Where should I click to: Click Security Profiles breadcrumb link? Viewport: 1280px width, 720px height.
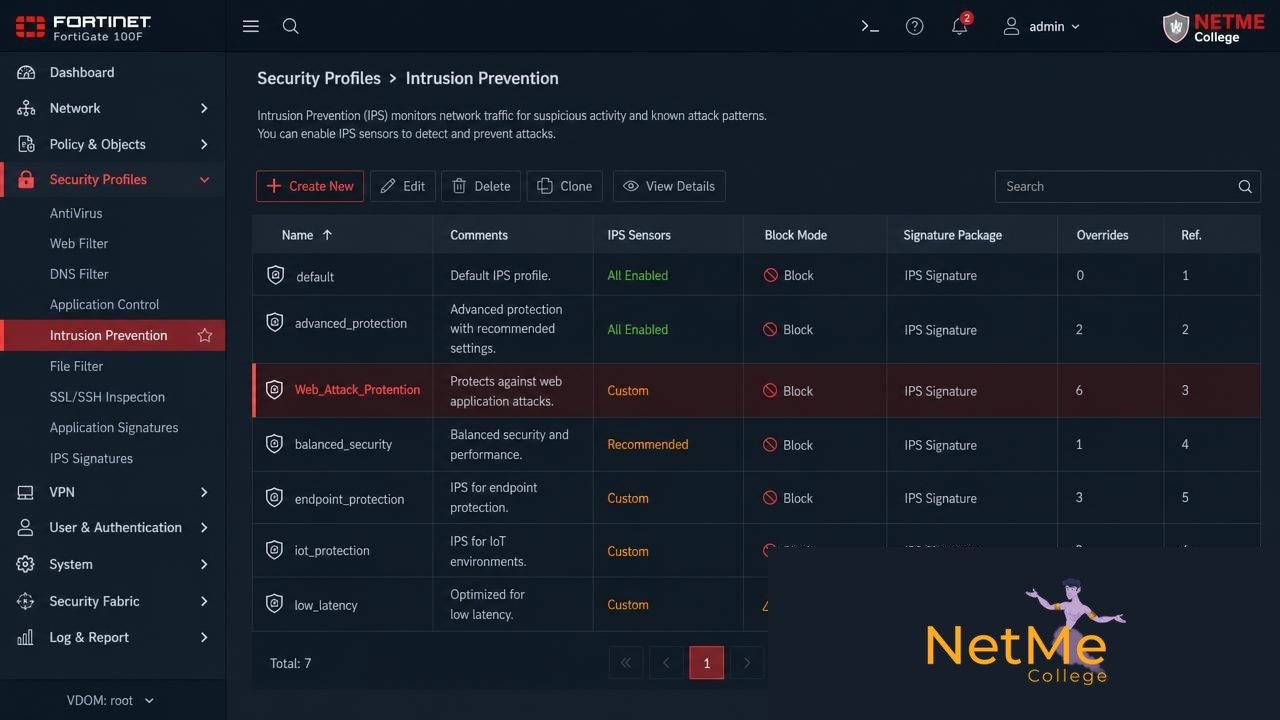[x=319, y=78]
